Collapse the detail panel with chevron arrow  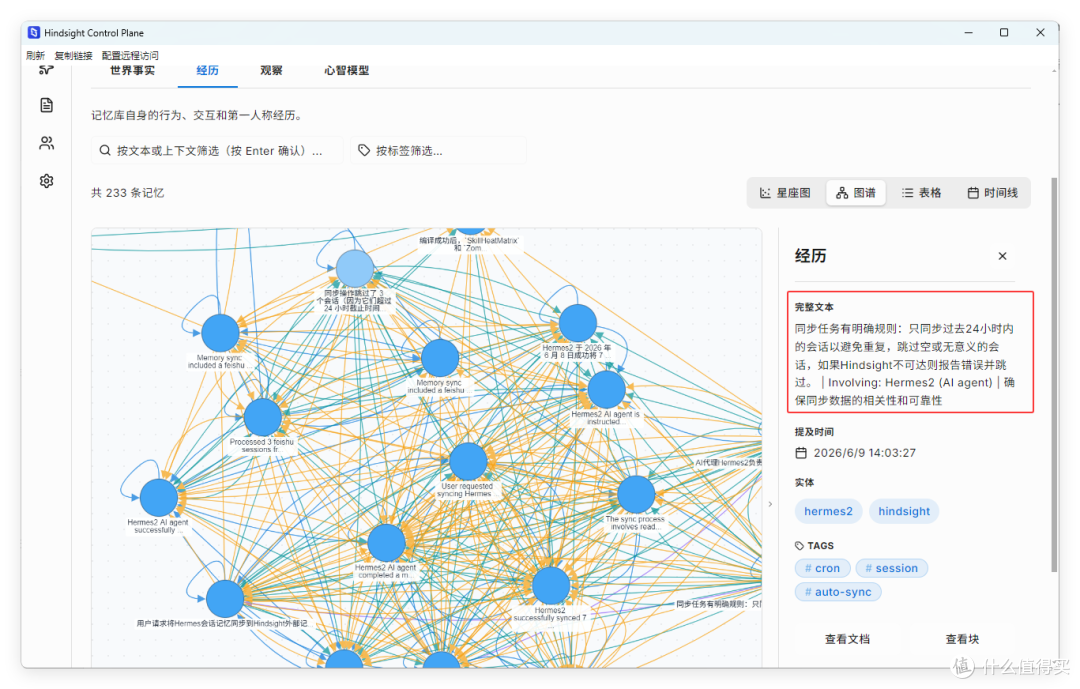click(770, 504)
